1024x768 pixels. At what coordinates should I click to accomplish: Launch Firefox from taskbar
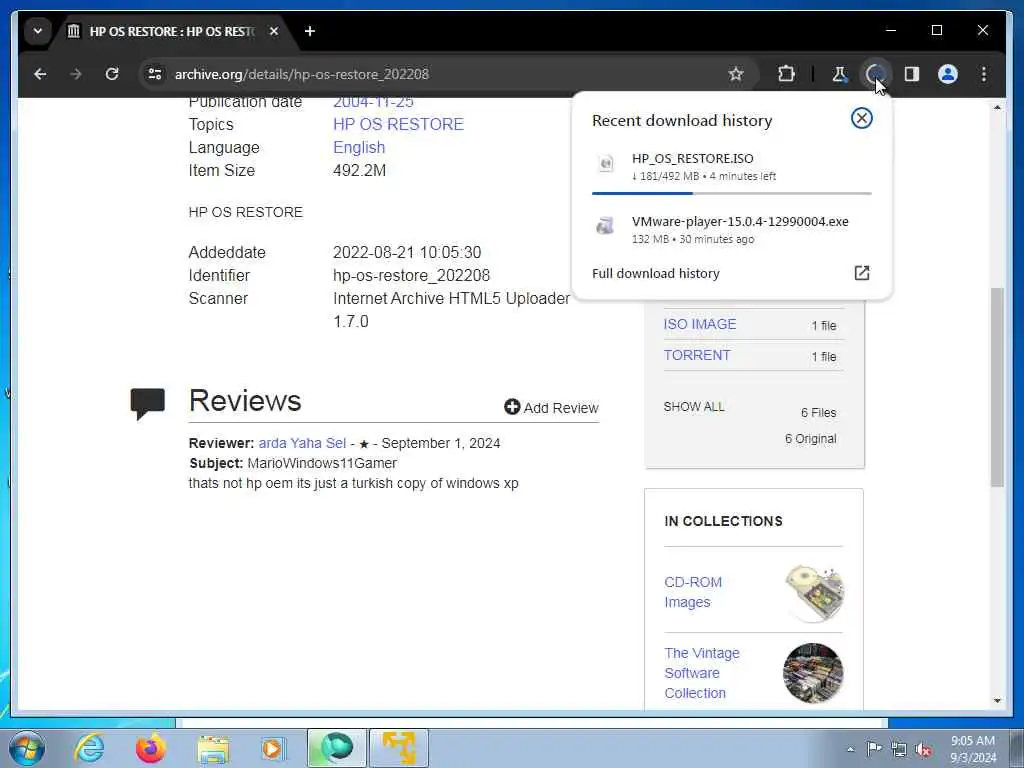151,748
